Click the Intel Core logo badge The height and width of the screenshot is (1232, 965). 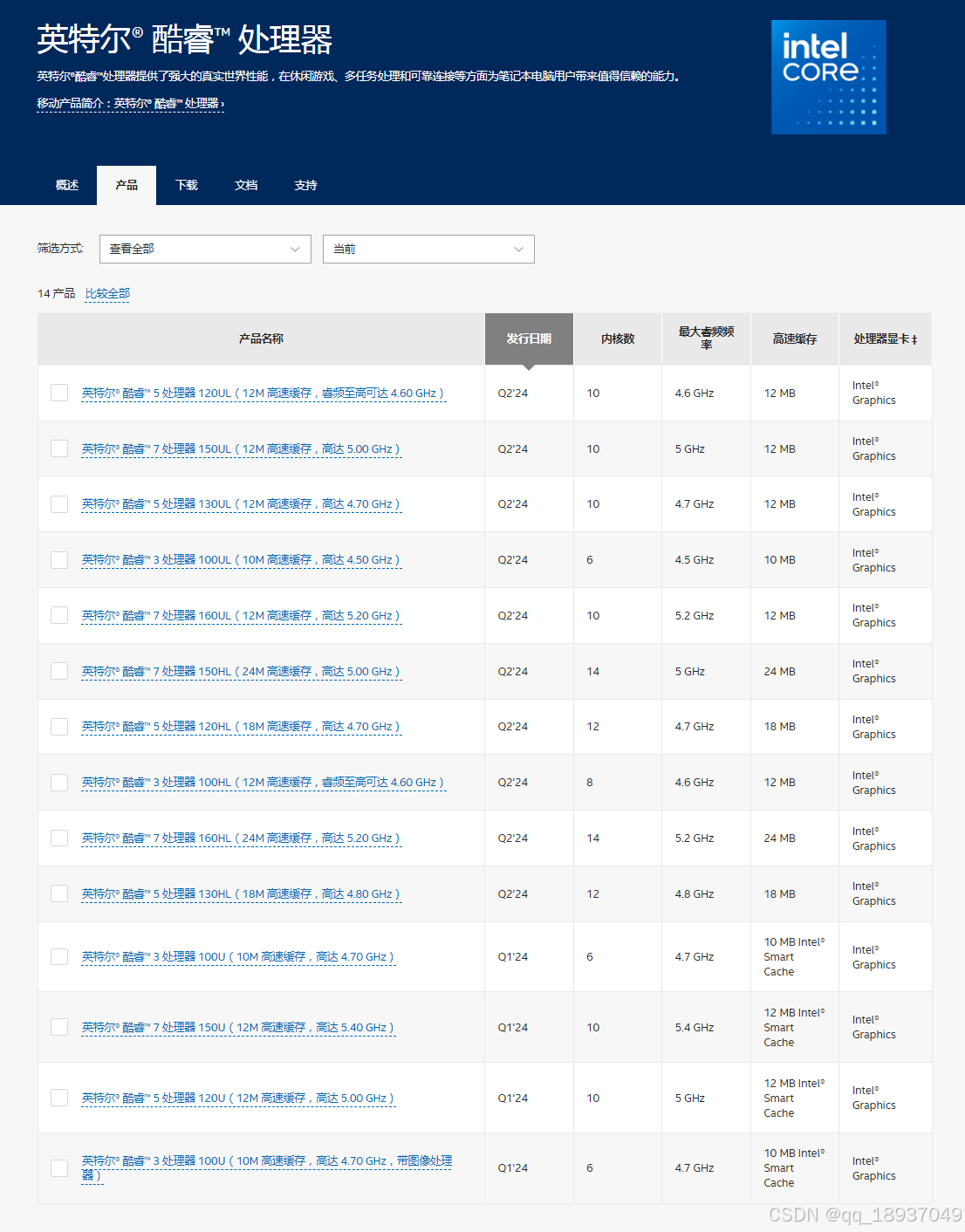pos(828,77)
